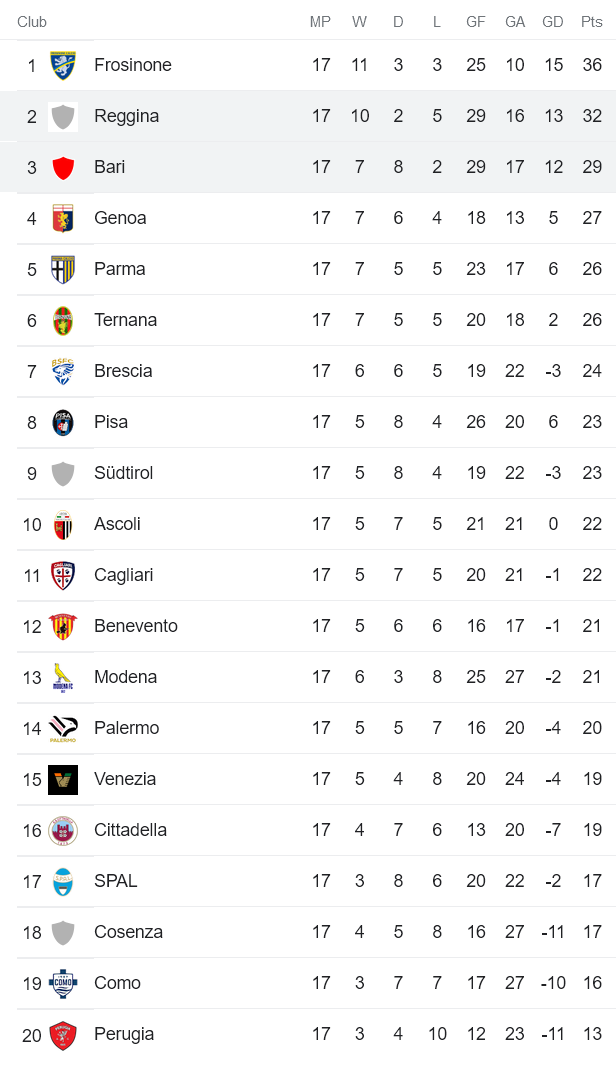Image resolution: width=616 pixels, height=1065 pixels.
Task: Click the Venezia club badge
Action: (x=63, y=780)
